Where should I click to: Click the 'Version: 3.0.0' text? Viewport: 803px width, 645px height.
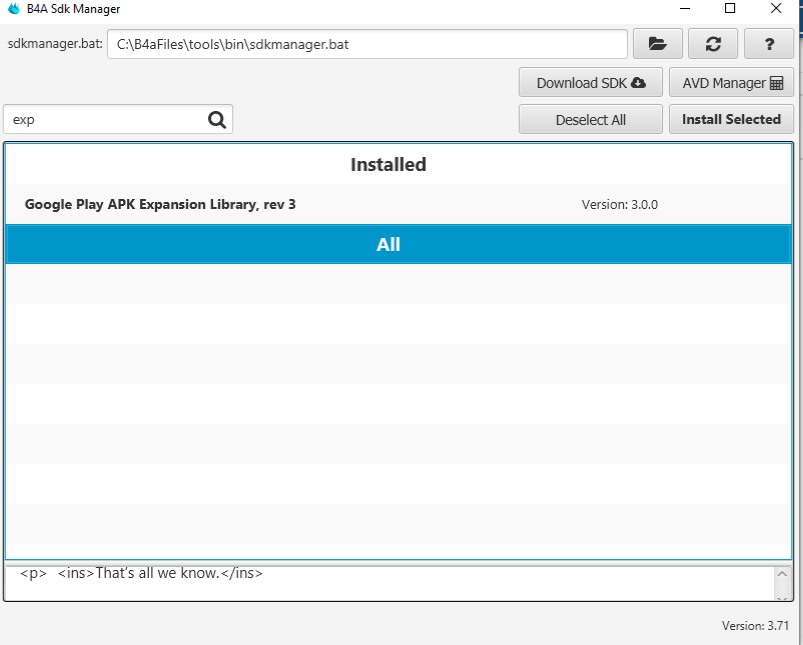619,204
